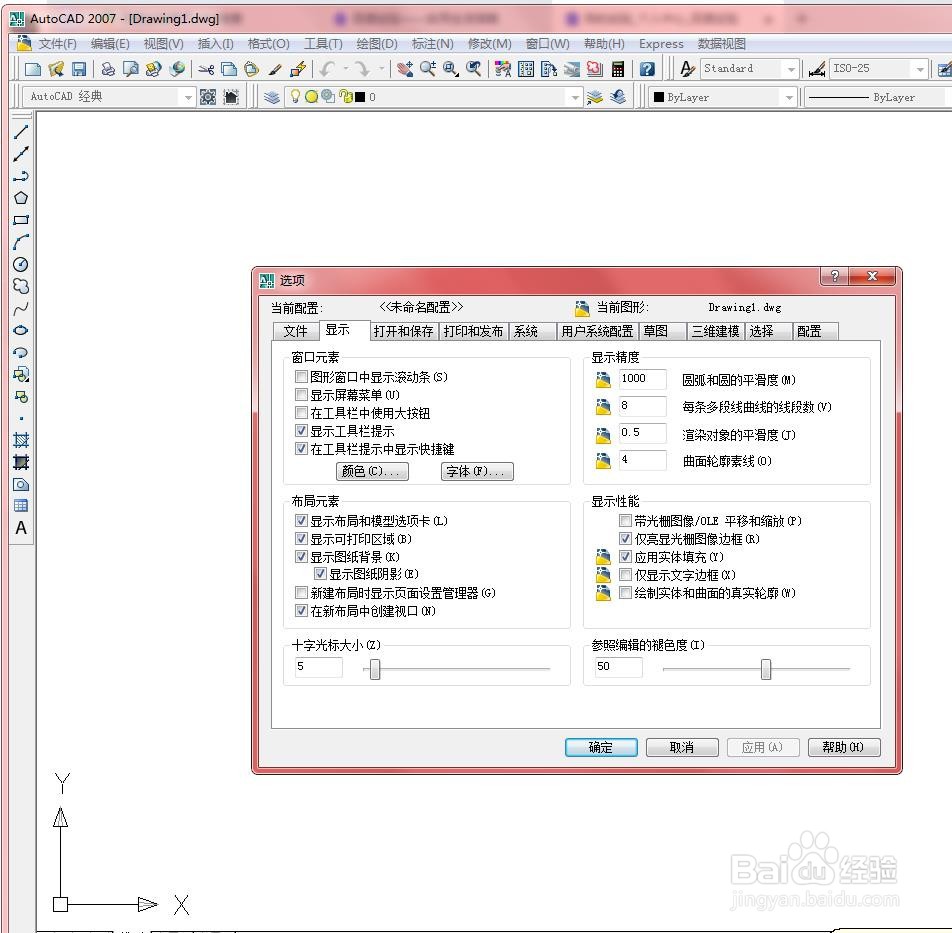Click the 圆弧和圆的平滑度 input field
Viewport: 952px width, 933px height.
tap(642, 379)
